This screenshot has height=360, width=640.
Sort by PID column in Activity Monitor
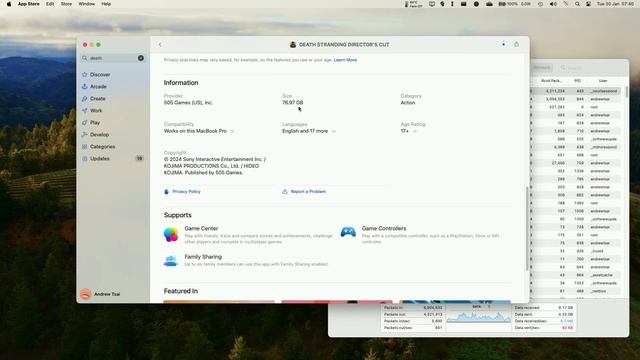tap(577, 81)
